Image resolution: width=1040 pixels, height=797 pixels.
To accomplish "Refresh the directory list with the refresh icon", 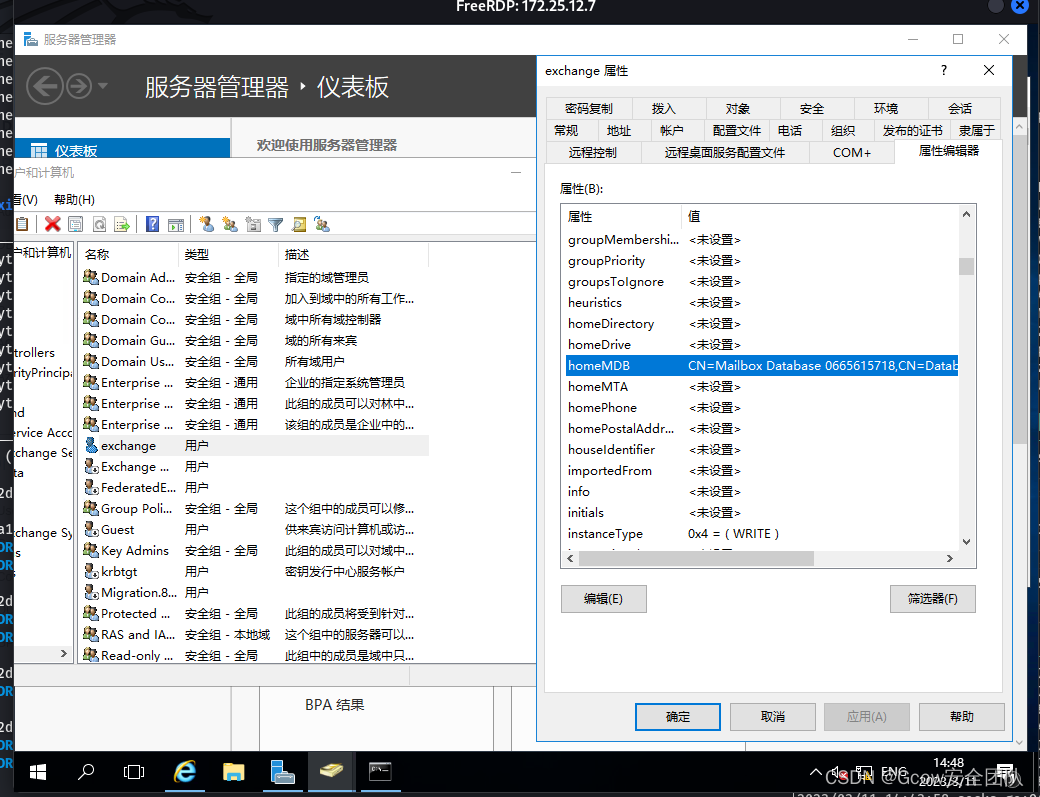I will (98, 224).
